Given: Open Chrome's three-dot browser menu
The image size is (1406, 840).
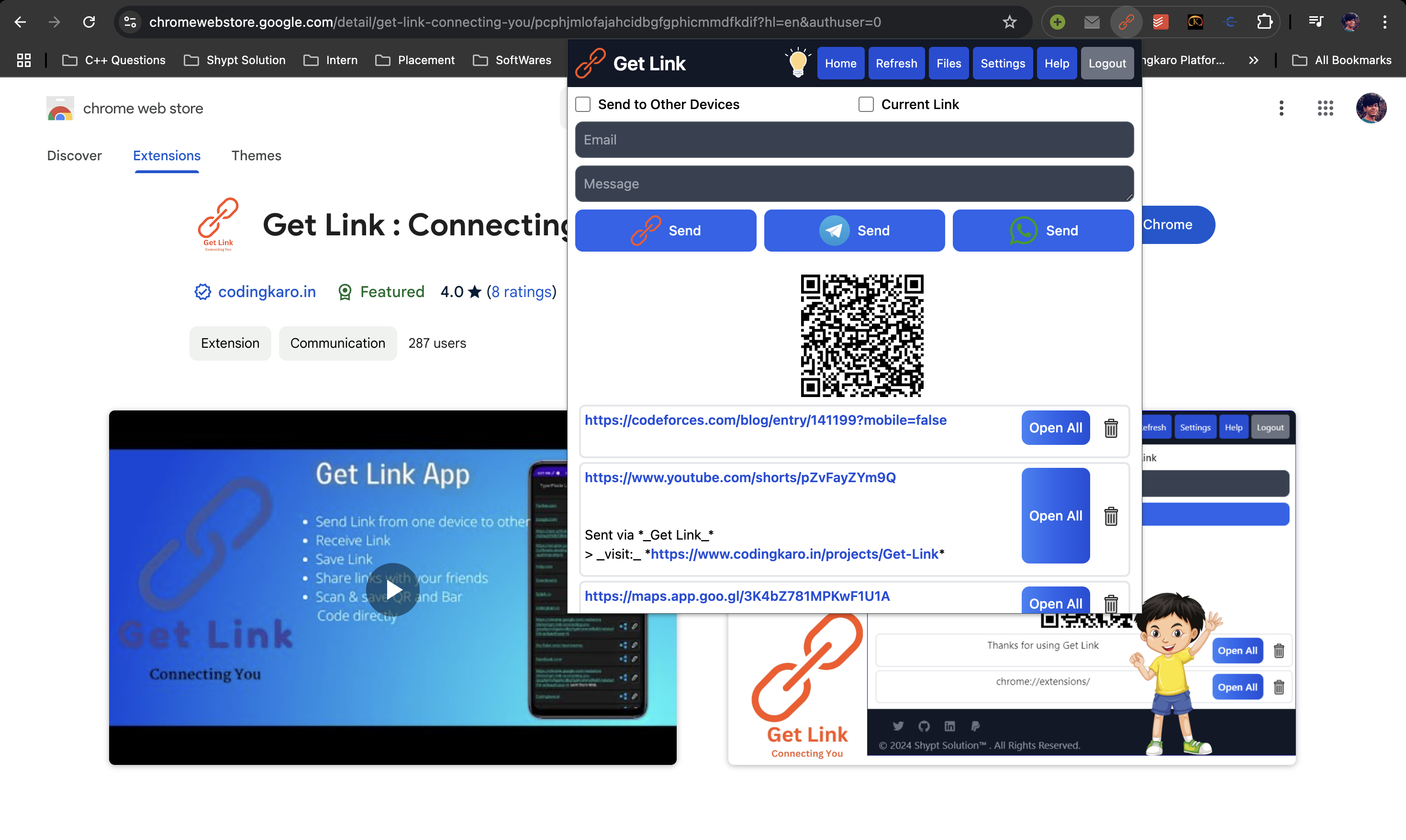Looking at the screenshot, I should click(1385, 22).
